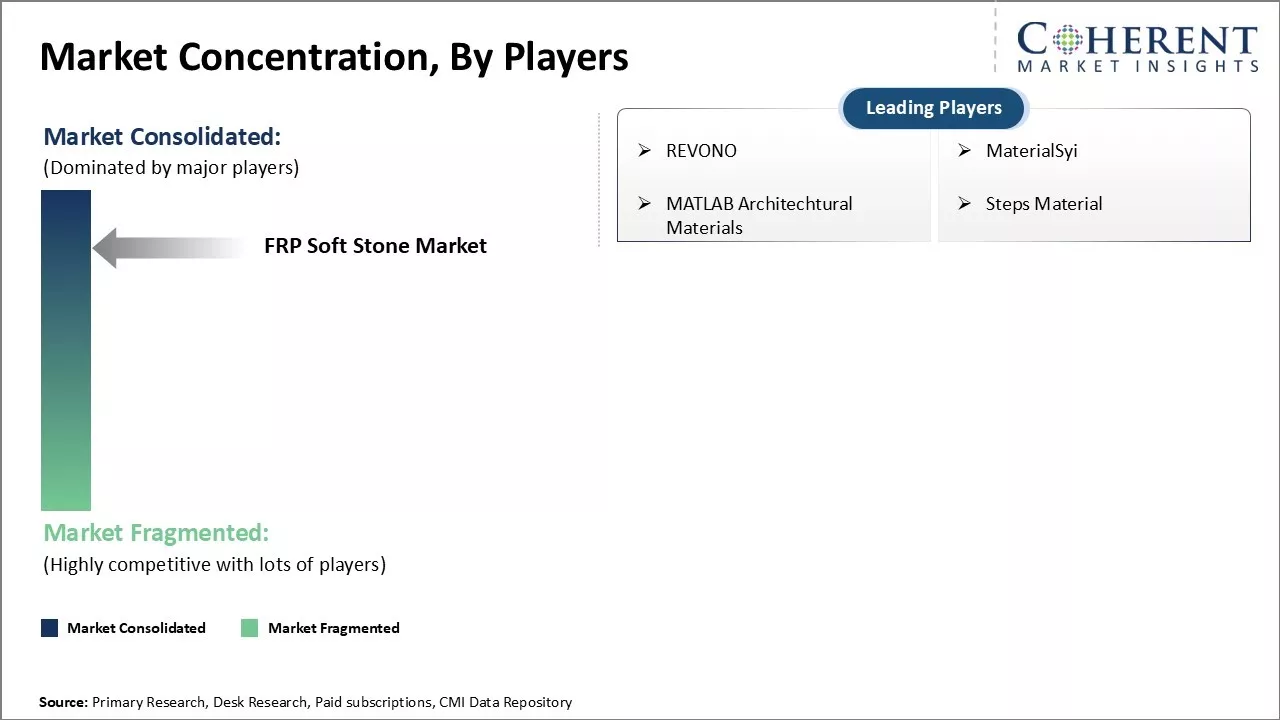
Task: Click the arrow bullet beside REVONO
Action: [x=645, y=151]
